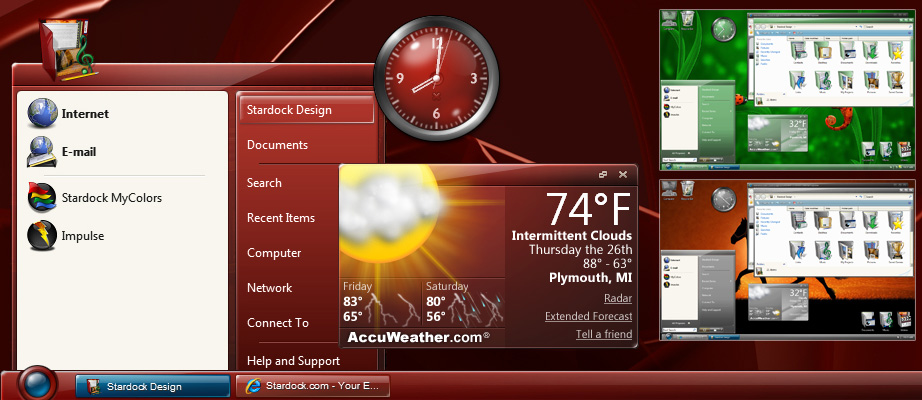Open Documents from start menu

click(277, 145)
